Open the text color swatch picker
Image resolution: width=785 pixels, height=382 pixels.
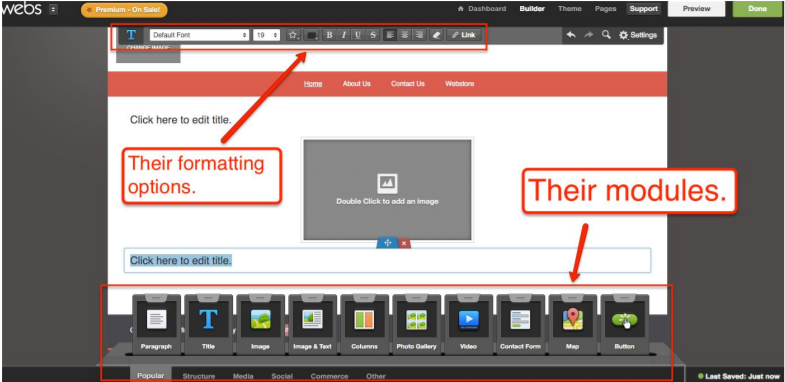[311, 35]
